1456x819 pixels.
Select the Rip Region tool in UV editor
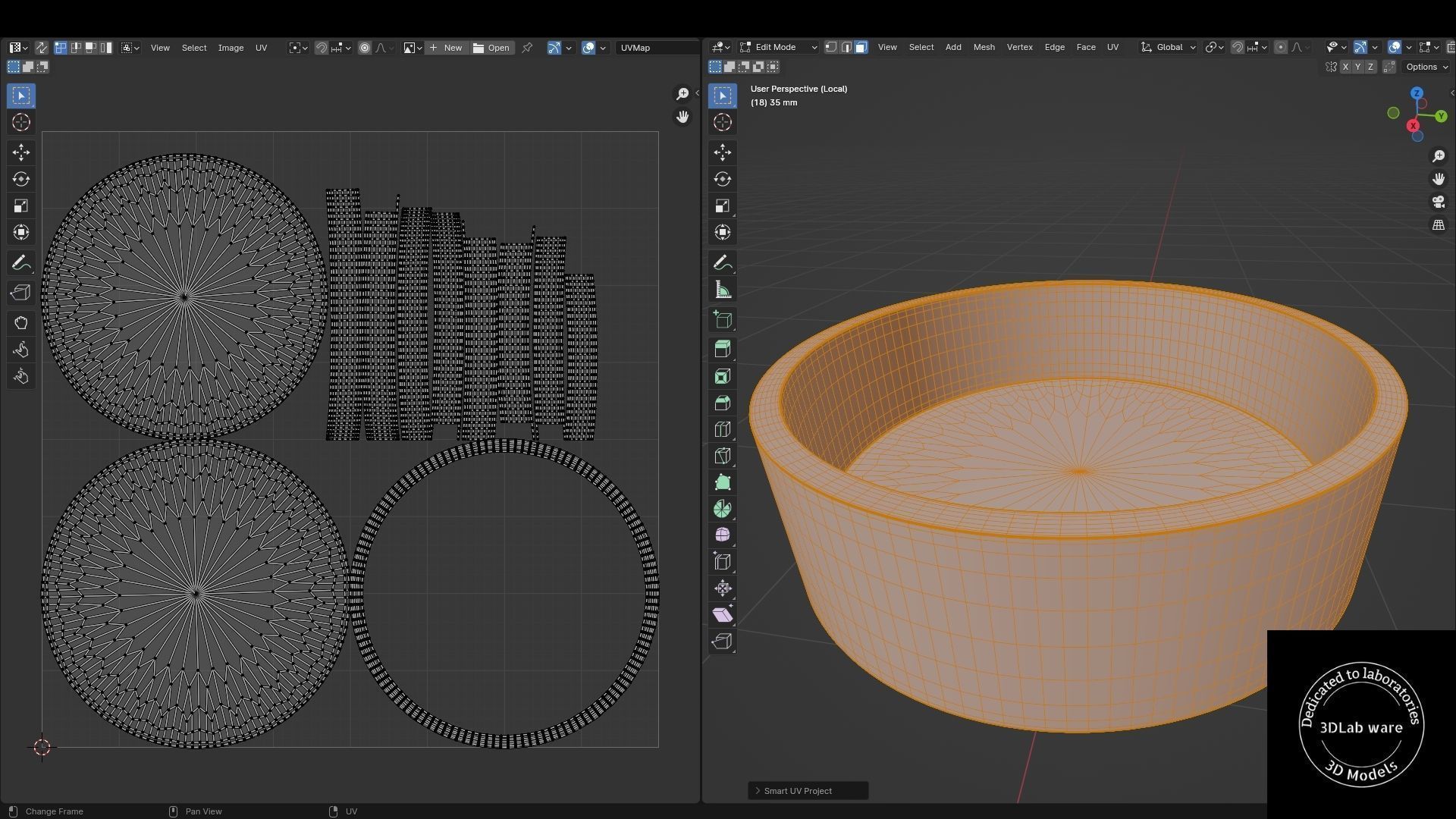click(x=20, y=293)
